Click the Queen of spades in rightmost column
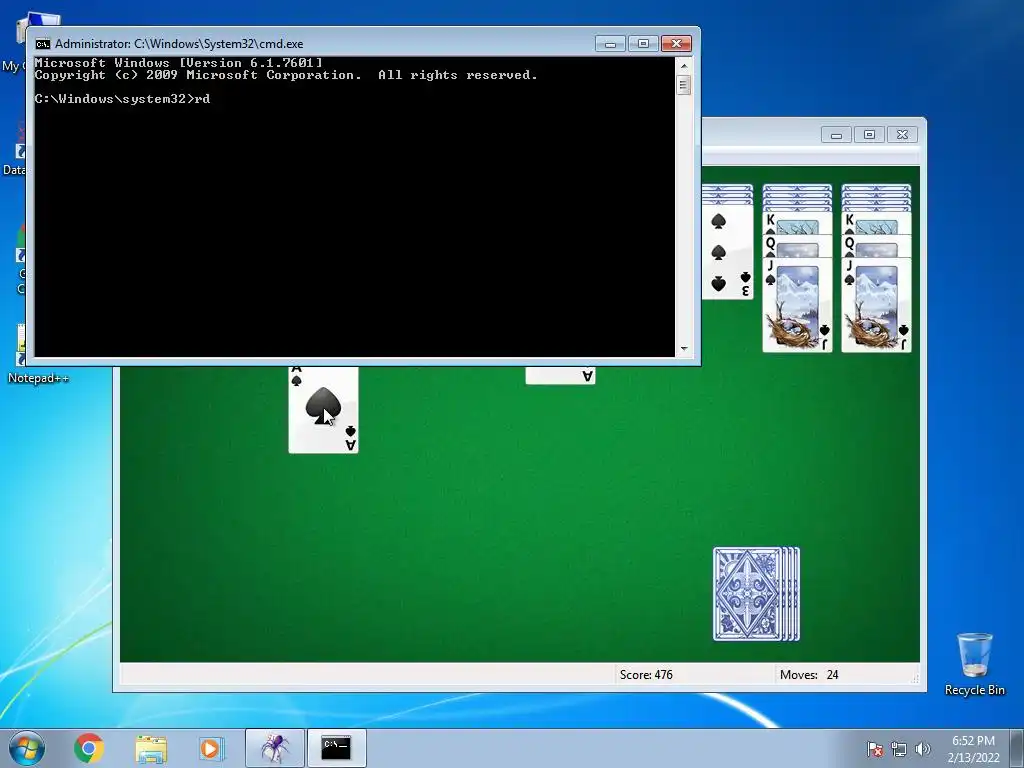 [x=876, y=246]
